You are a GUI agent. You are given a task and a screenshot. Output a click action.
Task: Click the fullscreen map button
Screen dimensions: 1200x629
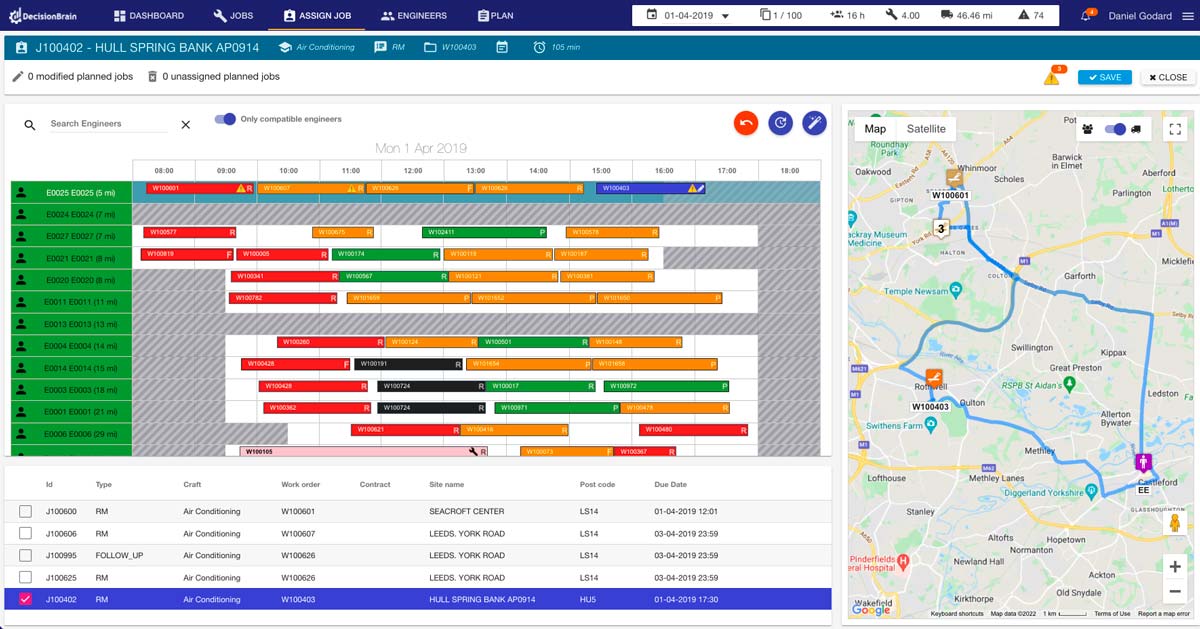[1174, 129]
